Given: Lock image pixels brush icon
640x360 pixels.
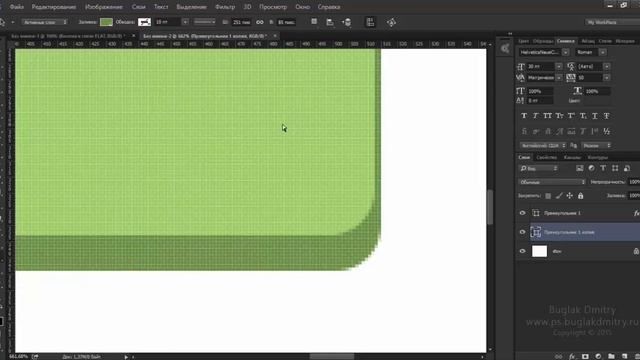Looking at the screenshot, I should click(x=559, y=196).
